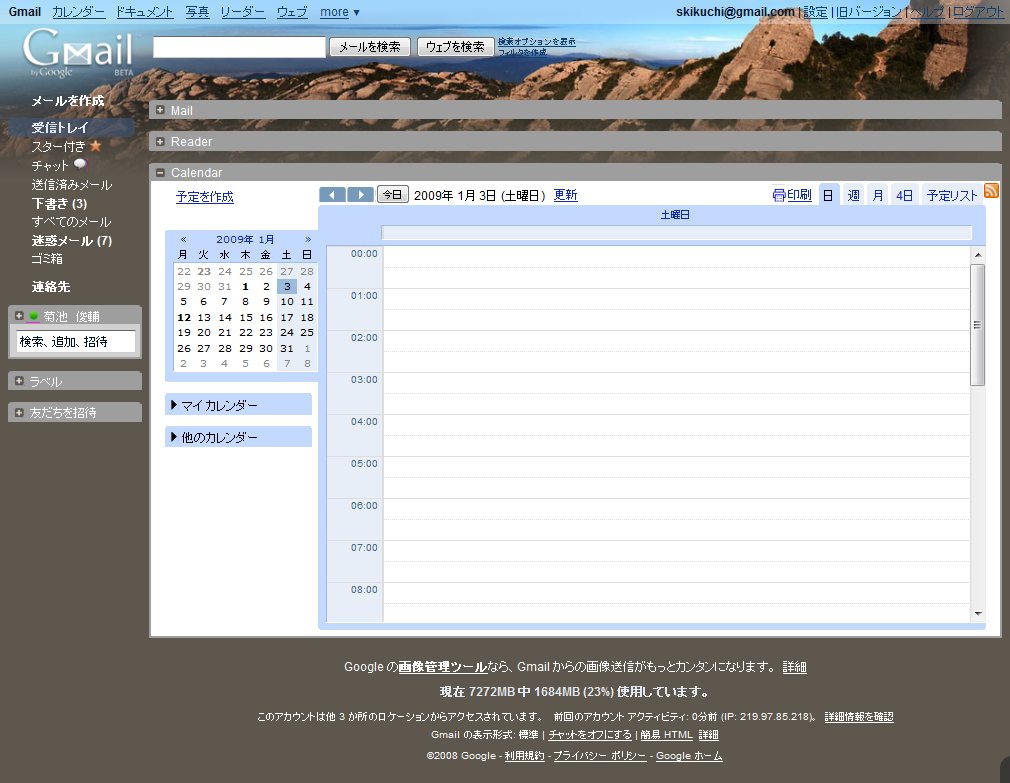The width and height of the screenshot is (1010, 783).
Task: Click the 検索、追加、招待 chat search field
Action: [76, 341]
